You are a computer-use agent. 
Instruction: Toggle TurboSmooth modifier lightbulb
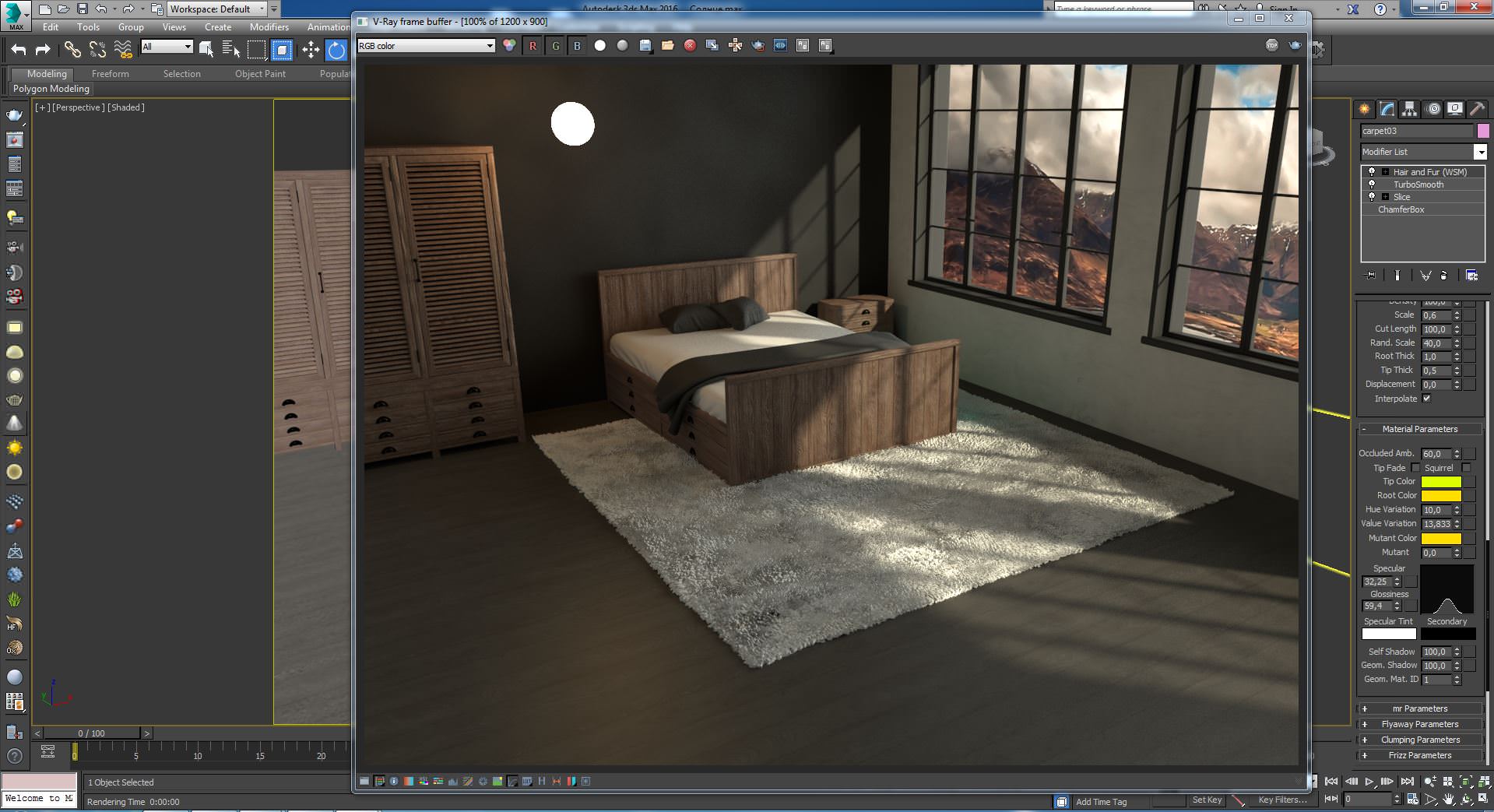[1372, 185]
